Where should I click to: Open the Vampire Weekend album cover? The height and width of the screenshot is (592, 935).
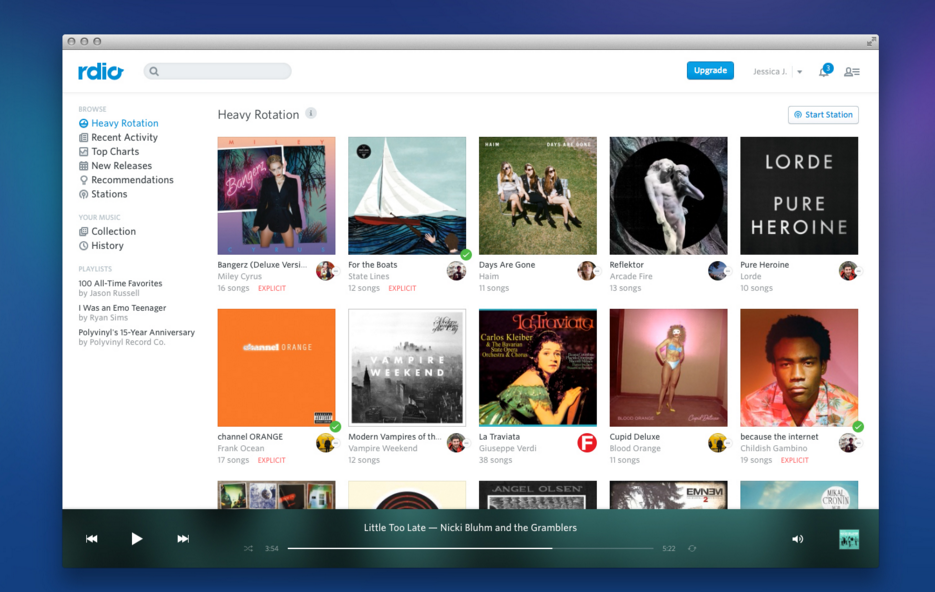click(x=407, y=367)
